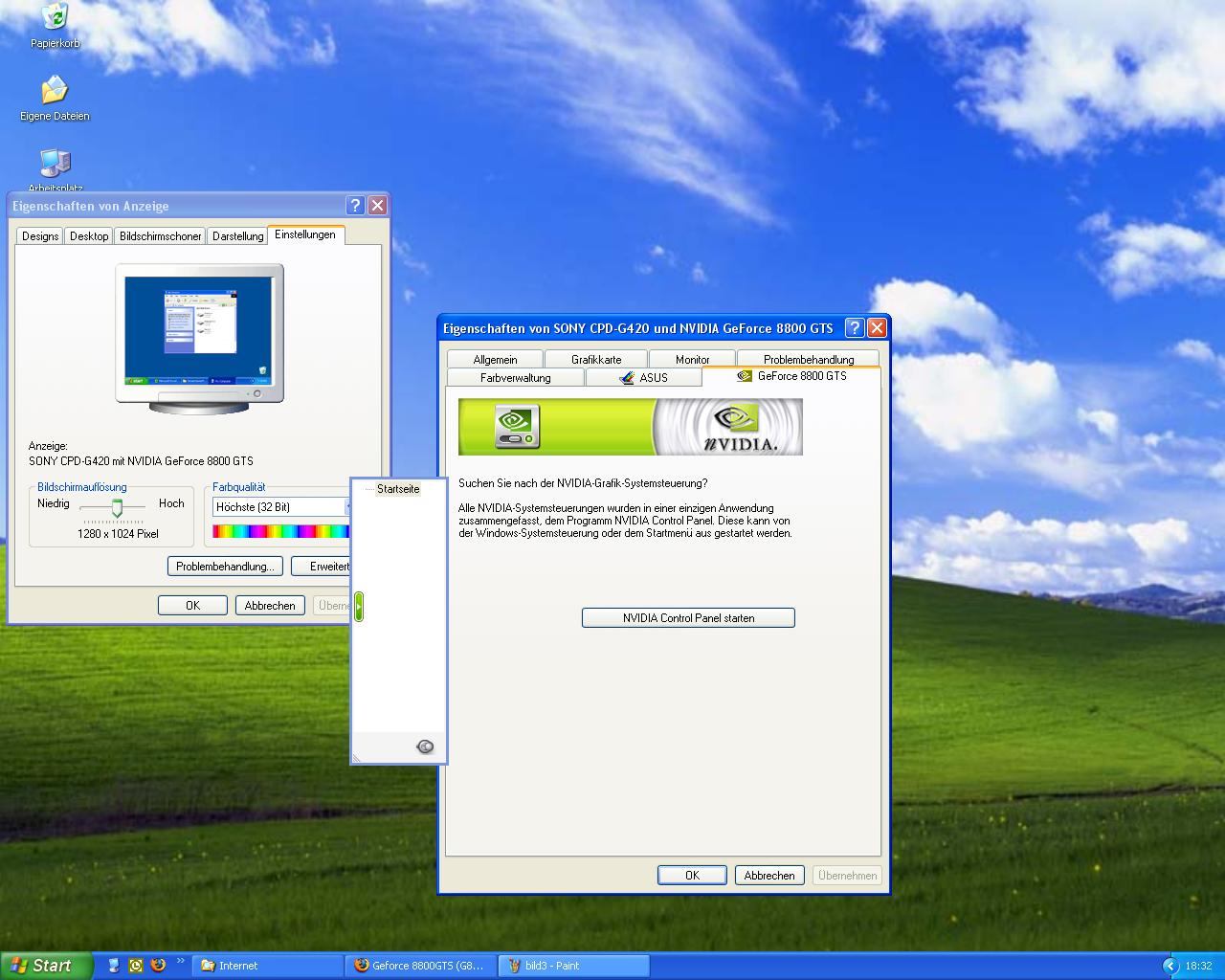This screenshot has width=1225, height=980.
Task: Open the Farbverwaltung tab
Action: [516, 378]
